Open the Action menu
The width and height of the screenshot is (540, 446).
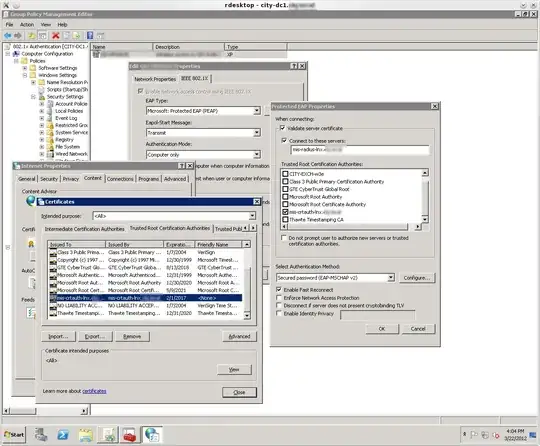click(27, 25)
